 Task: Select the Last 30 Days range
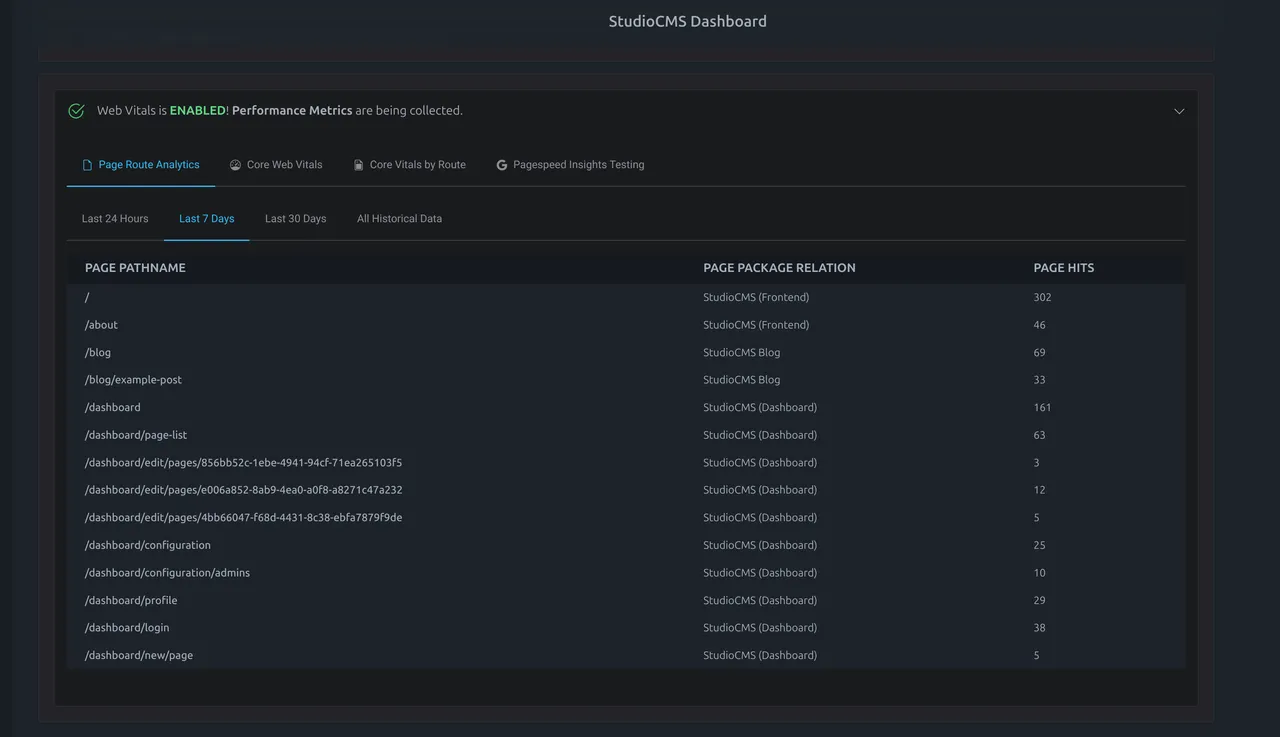tap(296, 219)
